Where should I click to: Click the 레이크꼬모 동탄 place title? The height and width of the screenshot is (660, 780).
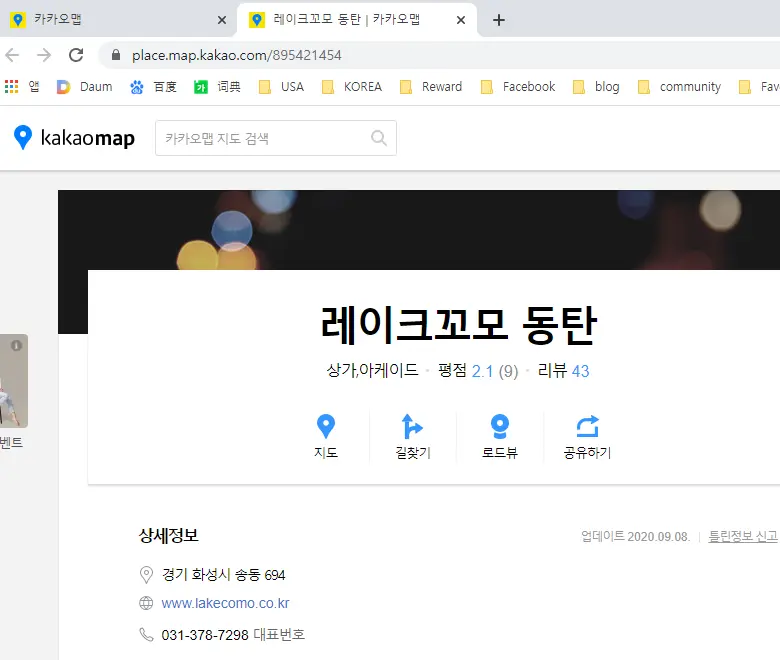(458, 325)
